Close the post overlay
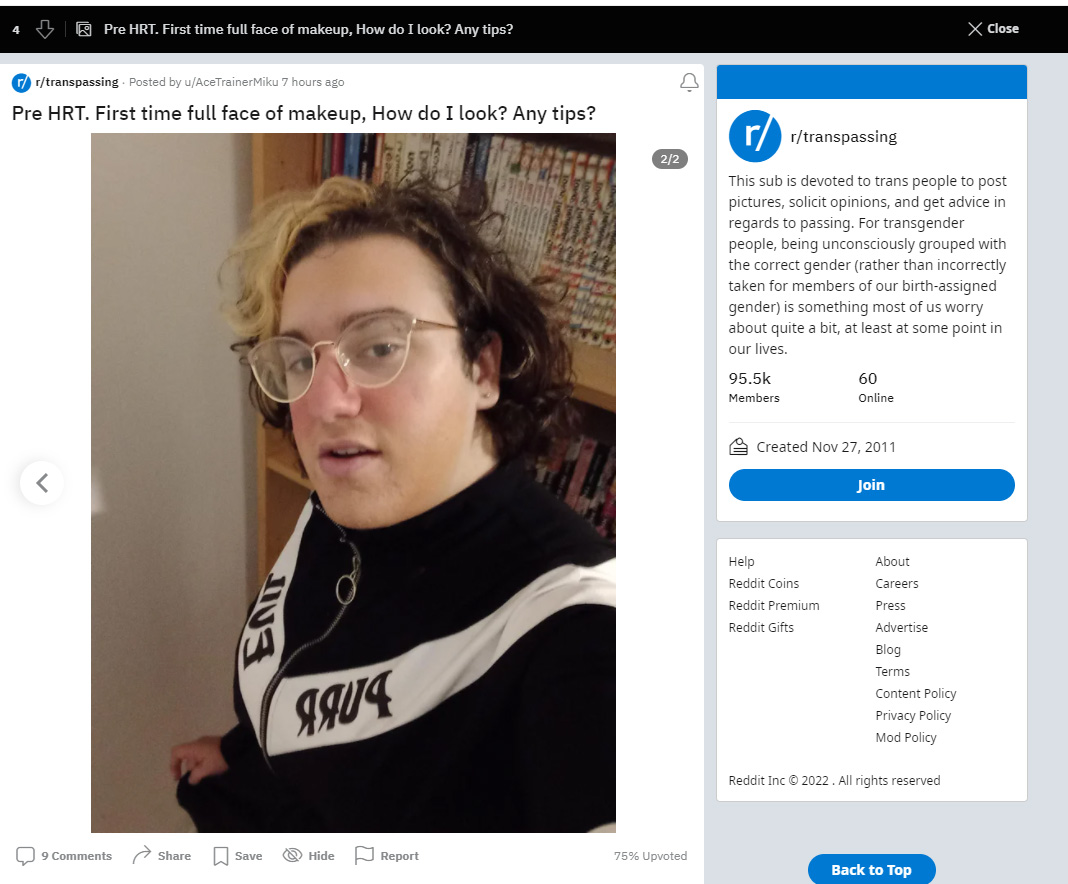 tap(993, 29)
